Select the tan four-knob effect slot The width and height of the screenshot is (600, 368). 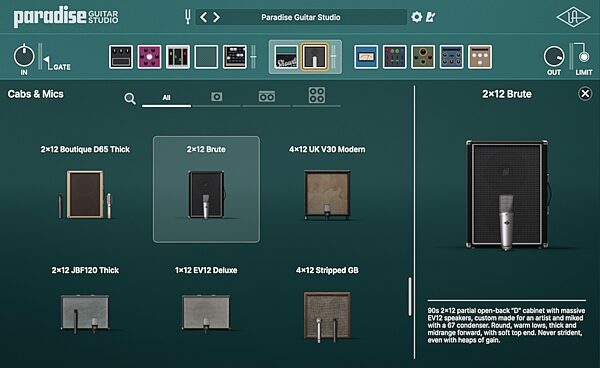480,57
